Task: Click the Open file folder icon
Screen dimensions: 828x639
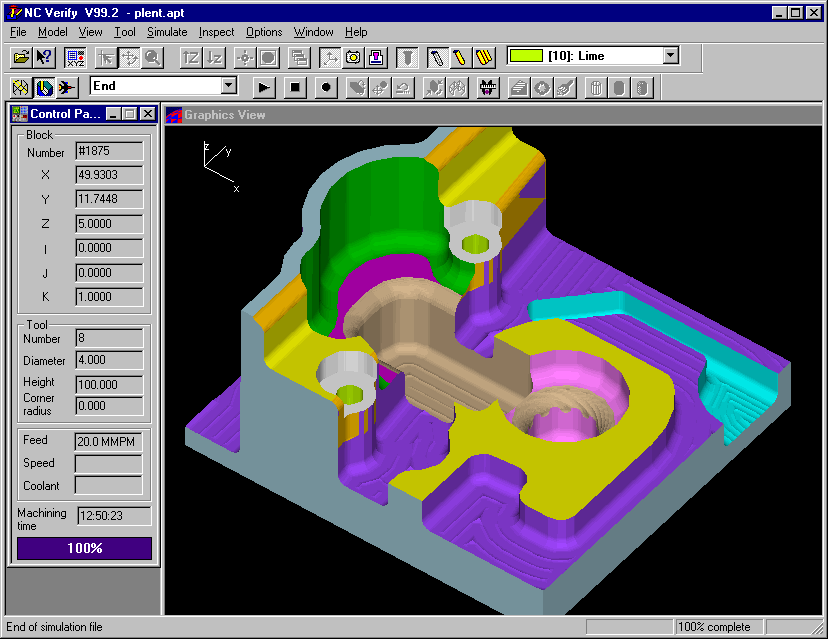Action: (21, 57)
